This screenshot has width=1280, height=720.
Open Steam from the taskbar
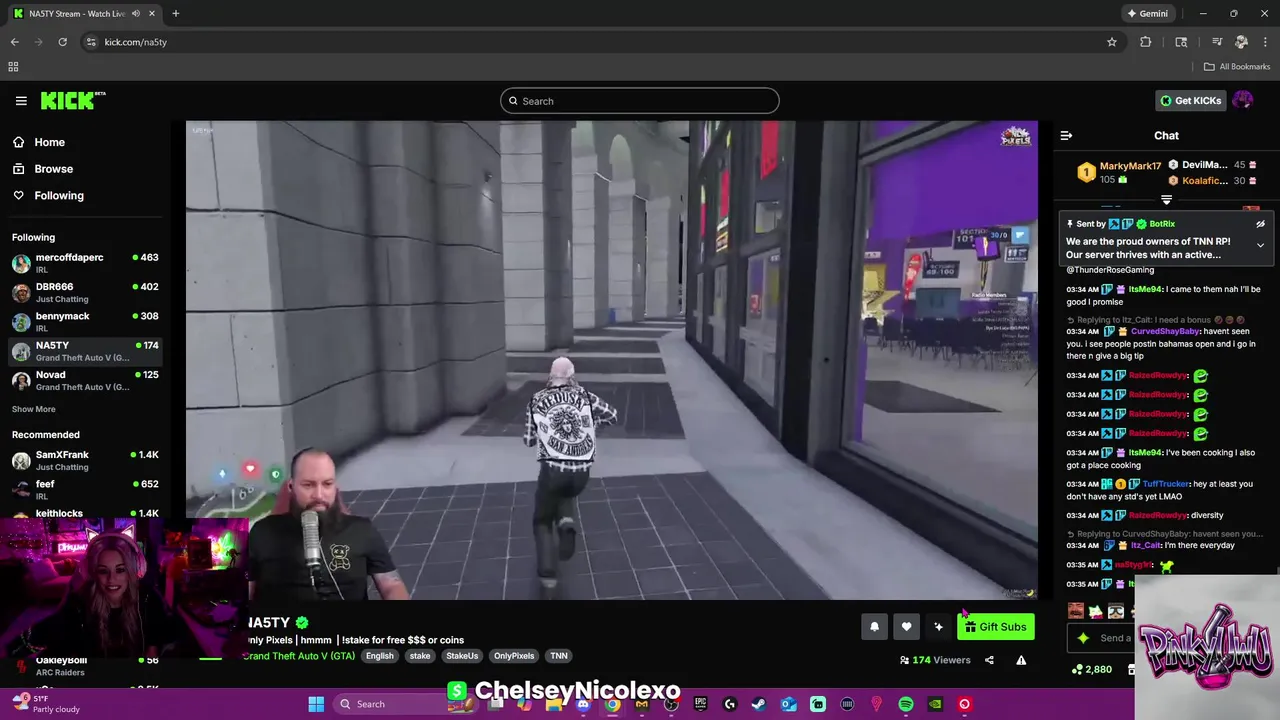[759, 704]
